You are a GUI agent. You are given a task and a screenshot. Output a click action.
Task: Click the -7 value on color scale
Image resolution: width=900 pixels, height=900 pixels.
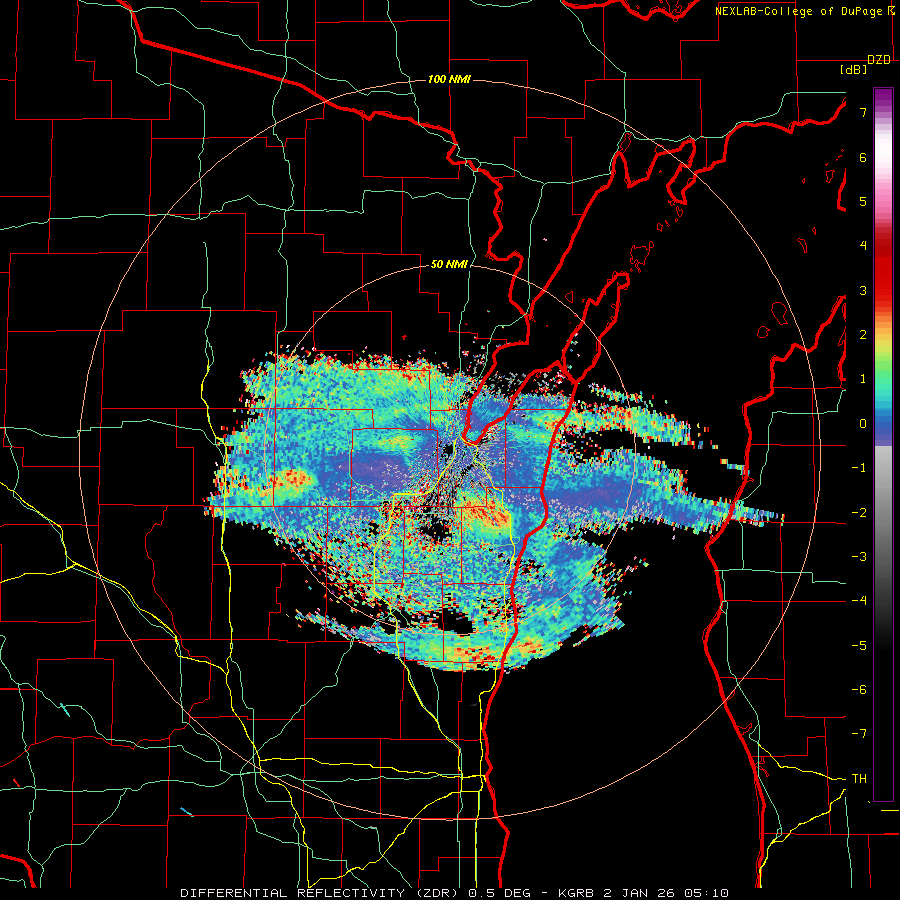pyautogui.click(x=859, y=734)
